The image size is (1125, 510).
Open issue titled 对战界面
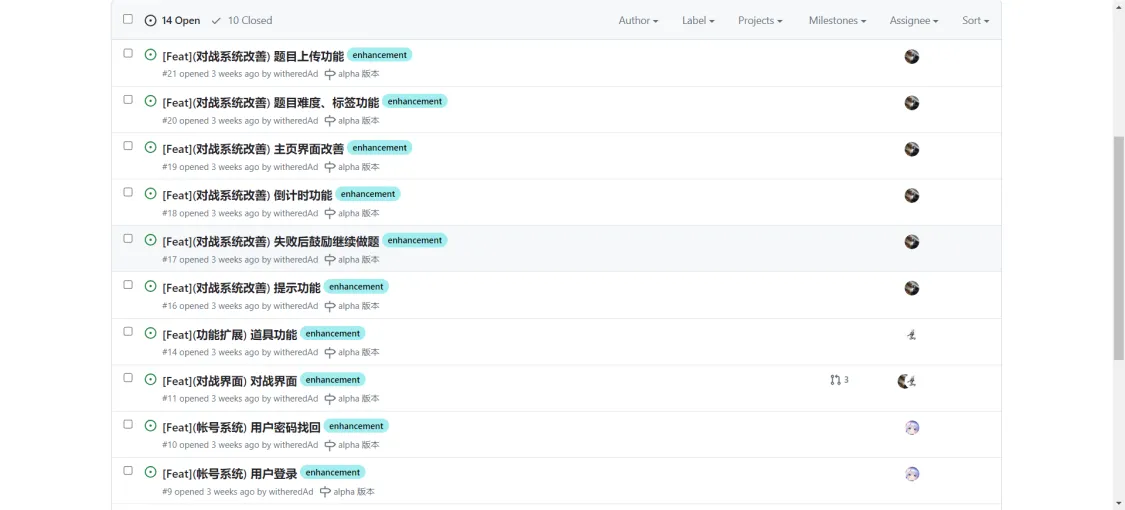pyautogui.click(x=230, y=380)
